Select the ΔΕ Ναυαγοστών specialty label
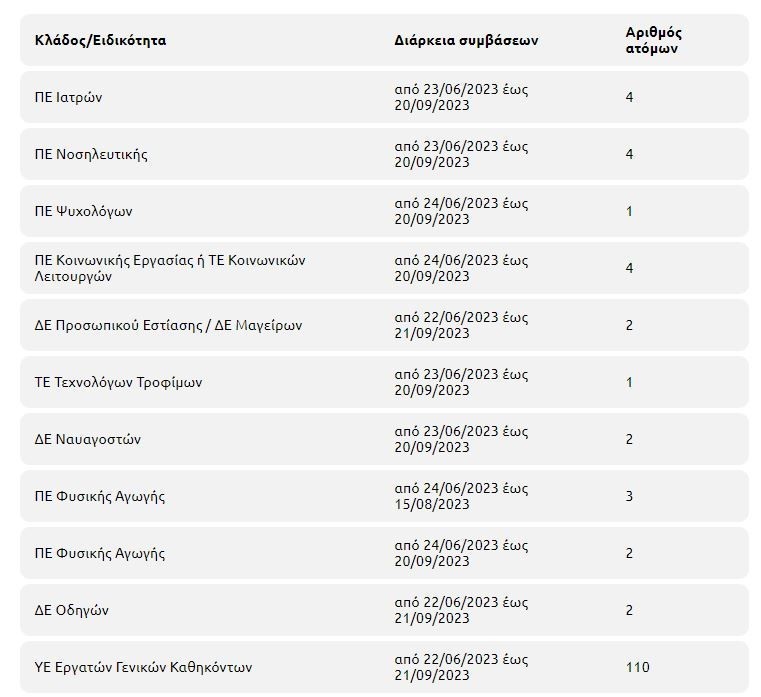Viewport: 761px width, 697px height. [x=88, y=439]
